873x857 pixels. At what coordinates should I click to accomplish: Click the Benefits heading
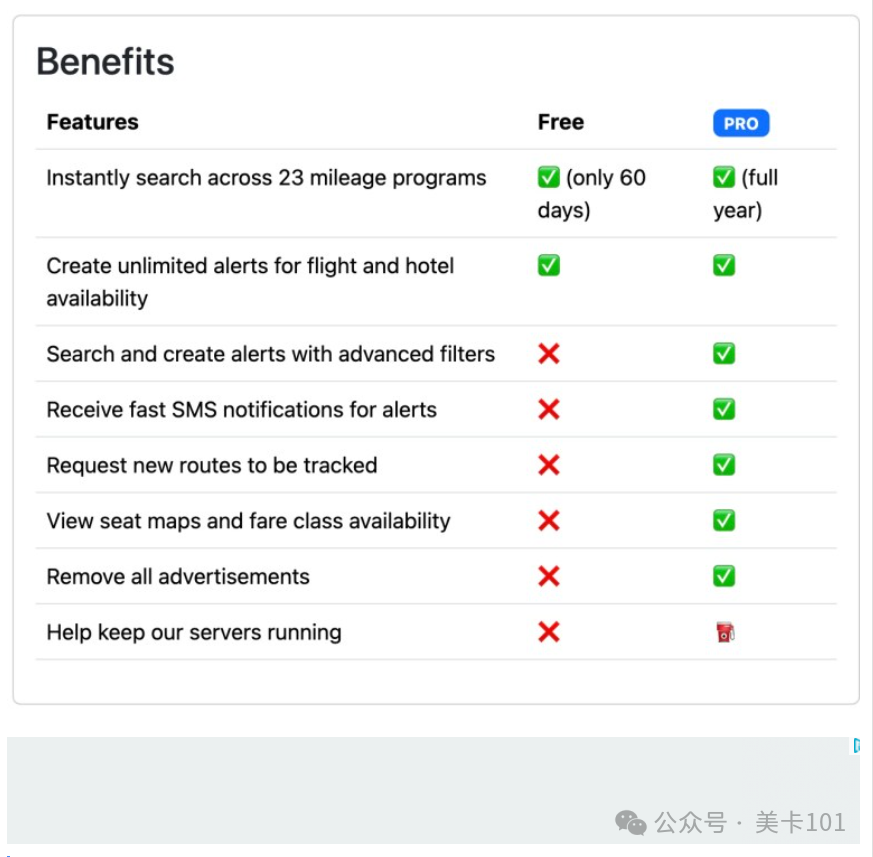[105, 61]
